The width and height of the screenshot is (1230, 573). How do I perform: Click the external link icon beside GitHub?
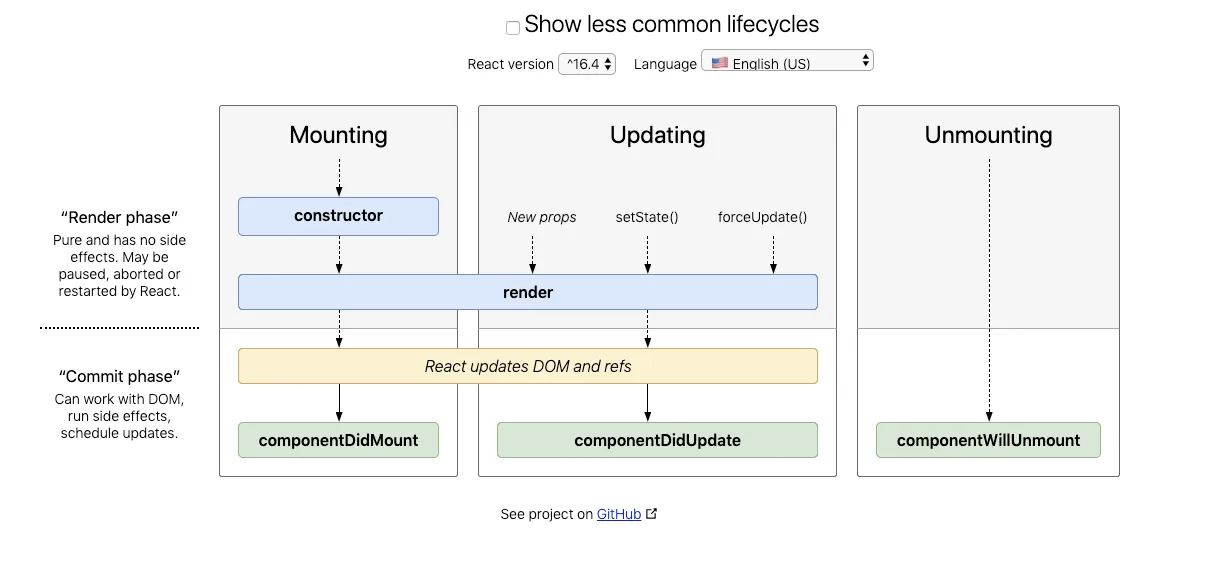652,514
